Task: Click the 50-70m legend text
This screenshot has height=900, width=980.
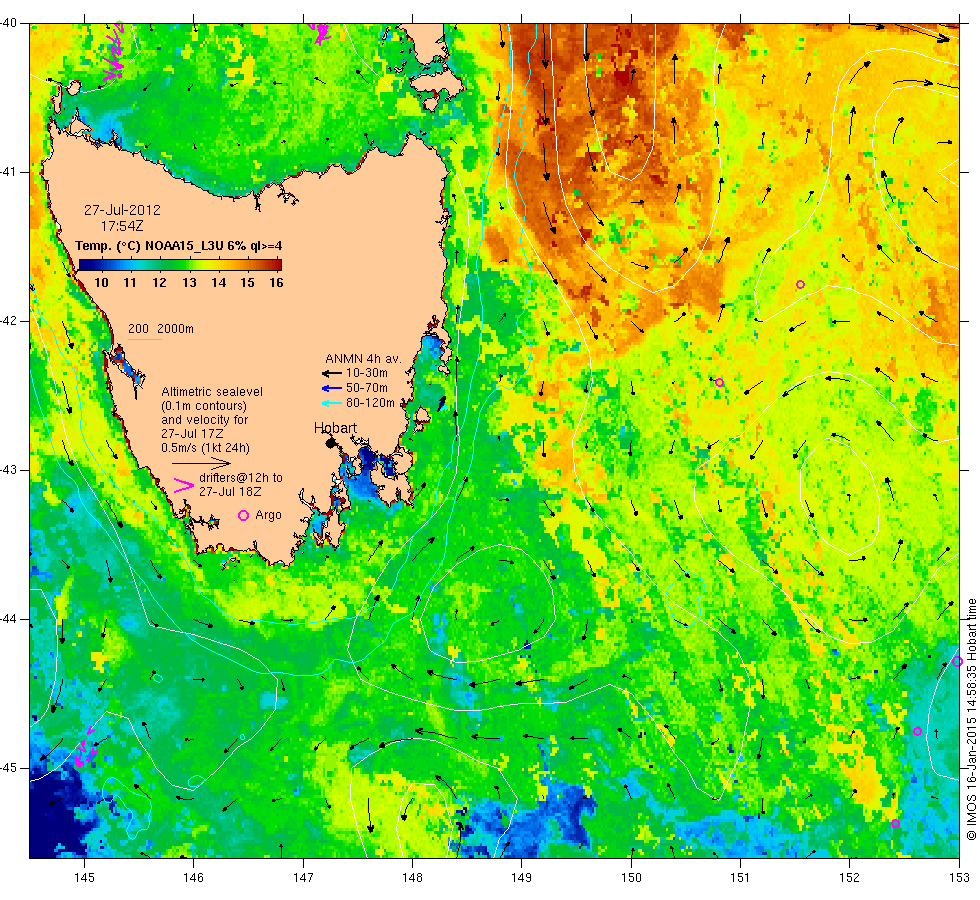Action: pos(367,388)
